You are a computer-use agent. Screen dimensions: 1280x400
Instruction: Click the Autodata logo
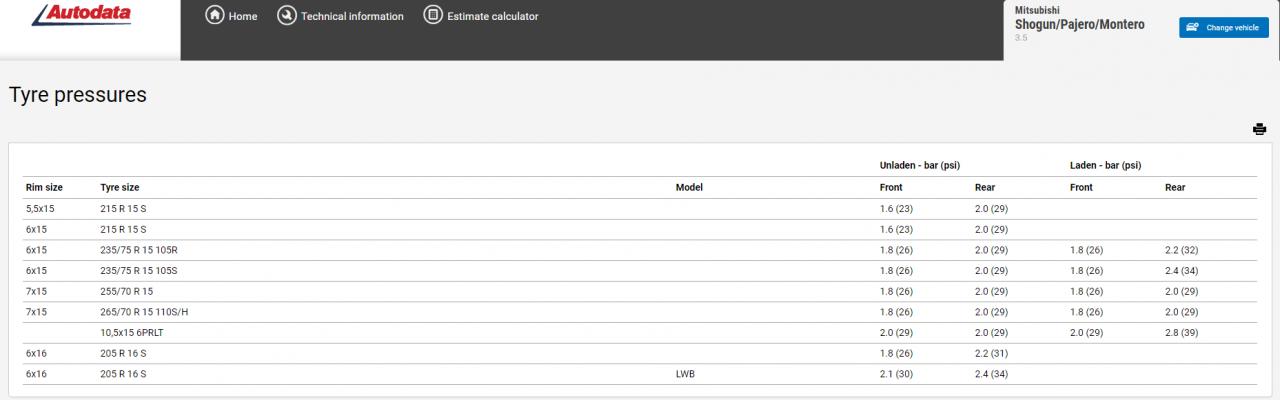[82, 15]
